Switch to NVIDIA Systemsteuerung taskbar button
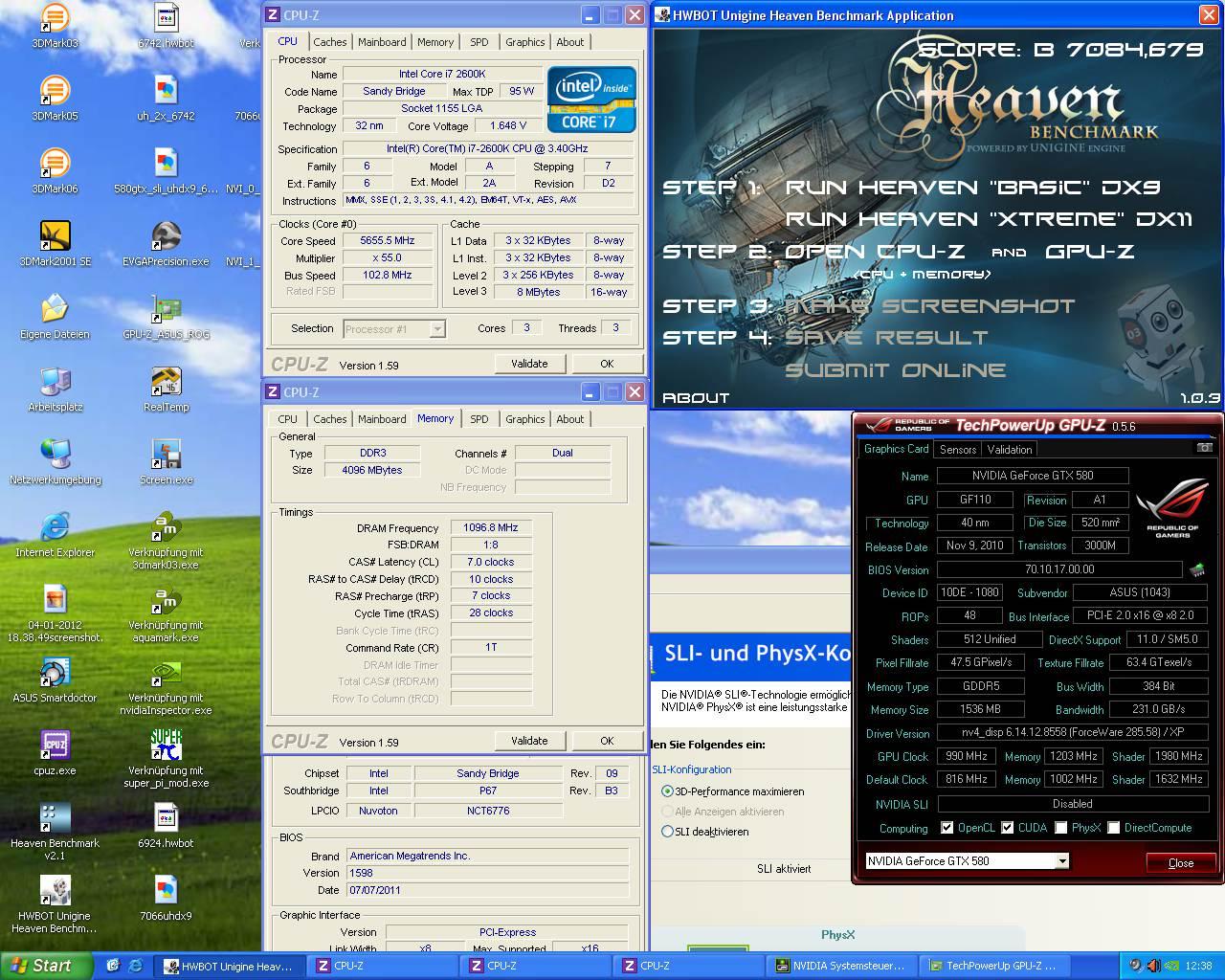 point(842,966)
